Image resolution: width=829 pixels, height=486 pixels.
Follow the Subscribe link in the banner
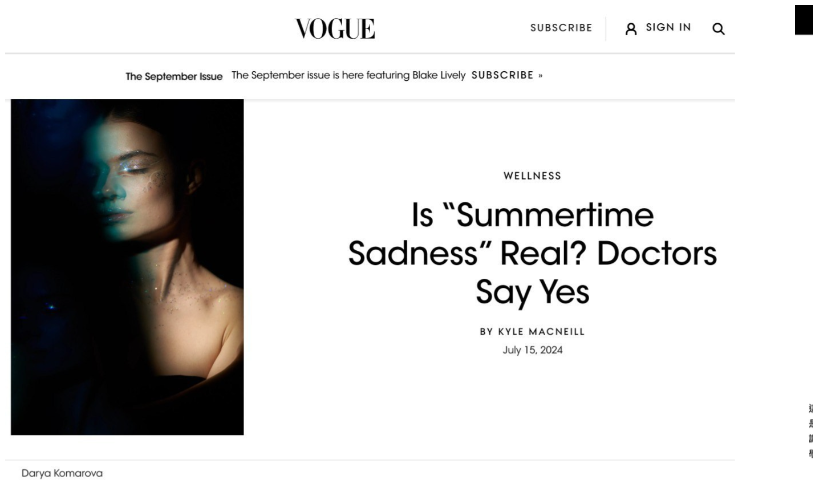[x=502, y=76]
